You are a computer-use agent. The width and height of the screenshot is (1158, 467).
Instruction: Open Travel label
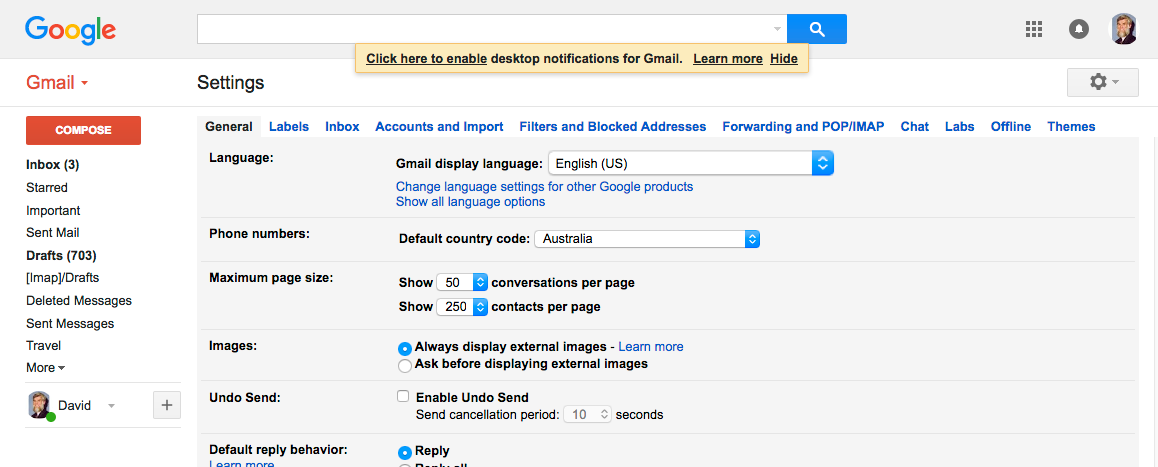click(44, 345)
